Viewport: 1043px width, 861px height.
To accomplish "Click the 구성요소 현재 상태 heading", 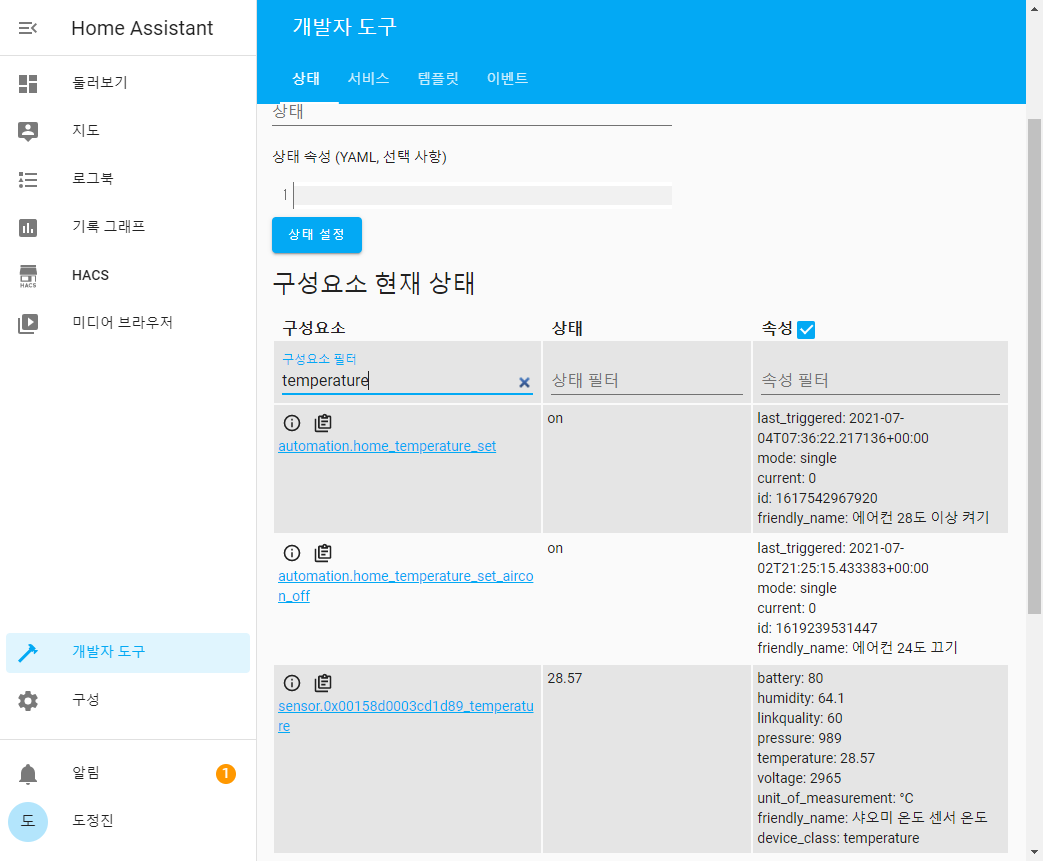I will [374, 283].
